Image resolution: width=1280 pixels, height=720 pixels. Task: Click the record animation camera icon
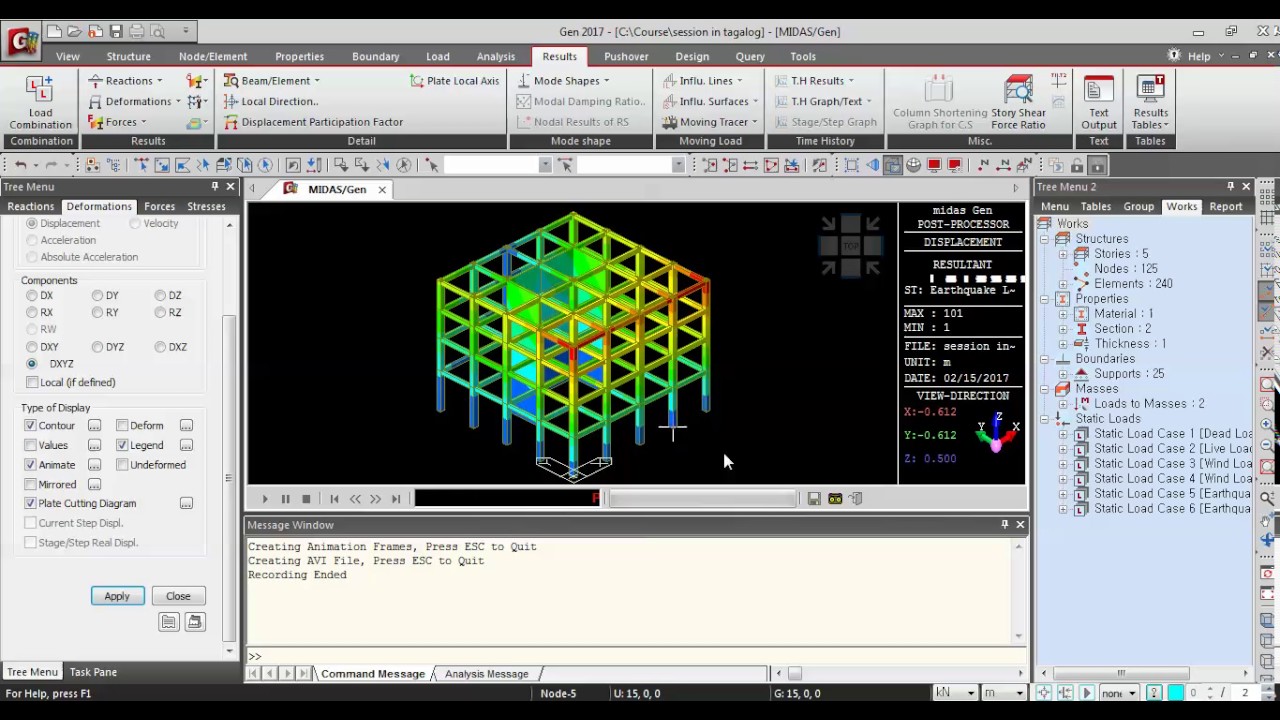click(835, 498)
